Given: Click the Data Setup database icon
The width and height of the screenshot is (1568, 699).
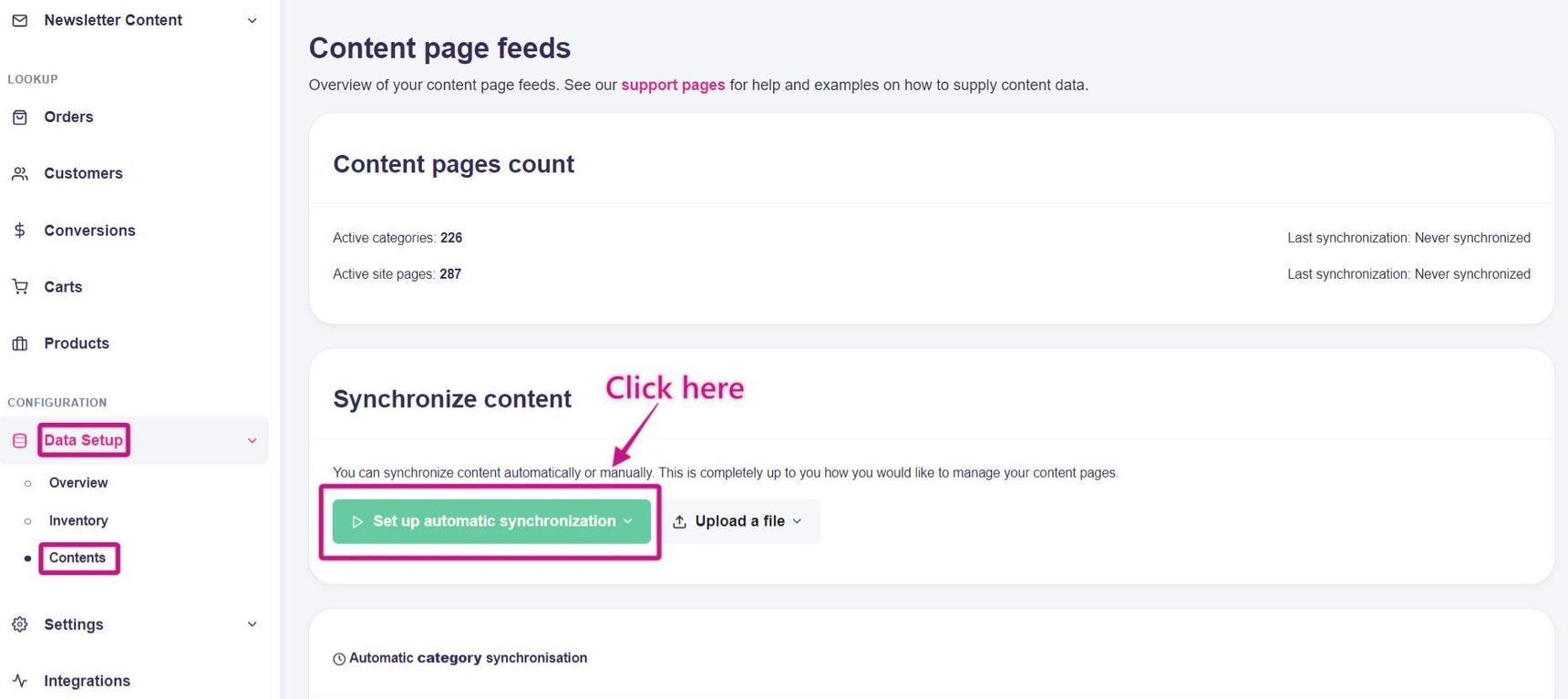Looking at the screenshot, I should click(19, 441).
